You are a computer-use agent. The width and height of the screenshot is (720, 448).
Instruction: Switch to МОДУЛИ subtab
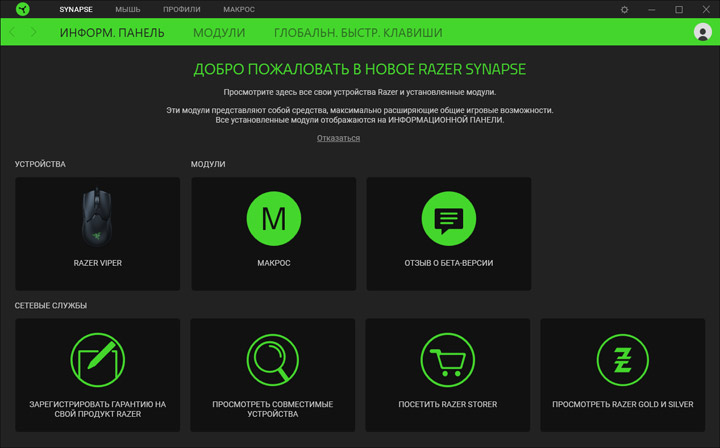coord(219,33)
